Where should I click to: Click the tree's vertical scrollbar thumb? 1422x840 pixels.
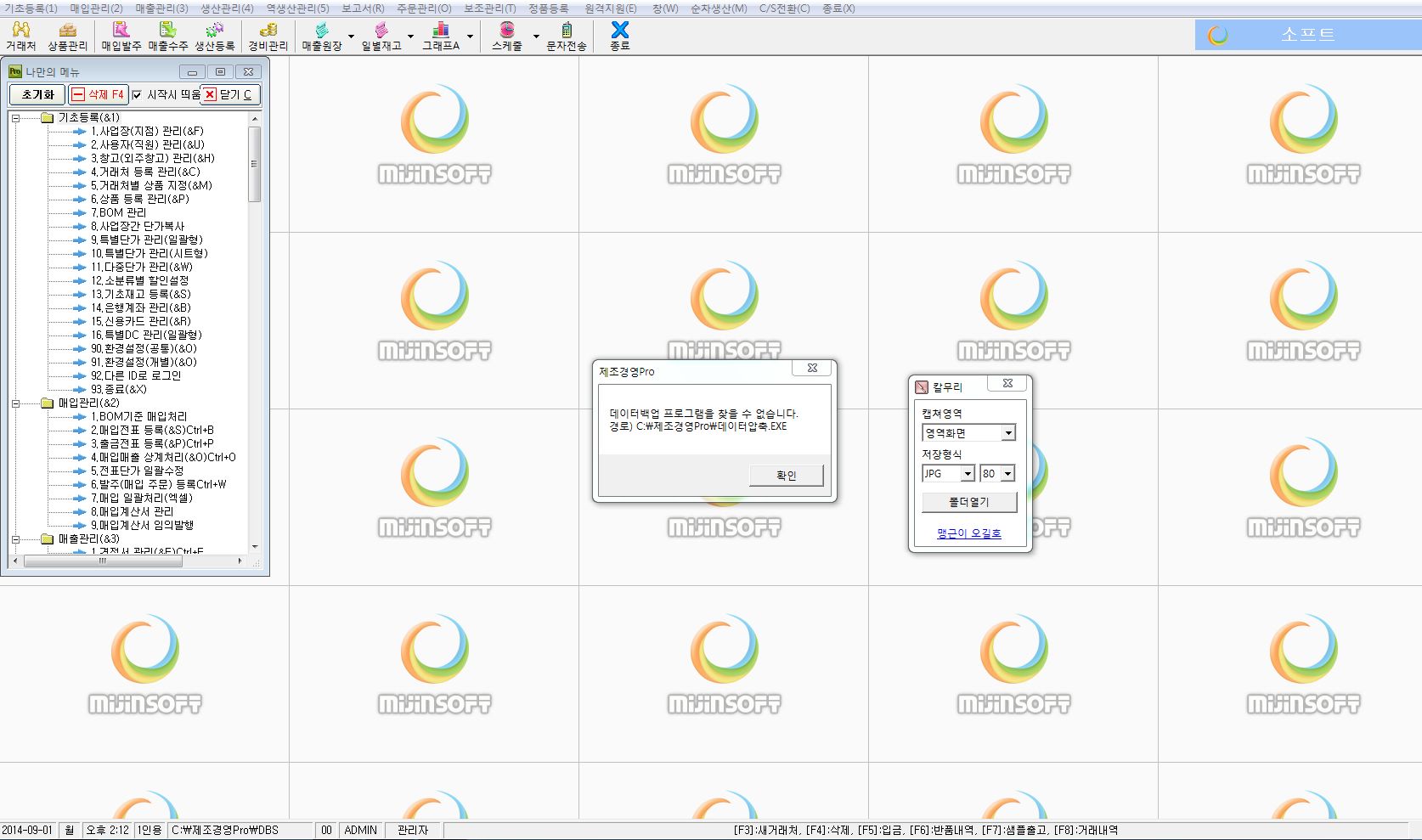(x=254, y=164)
